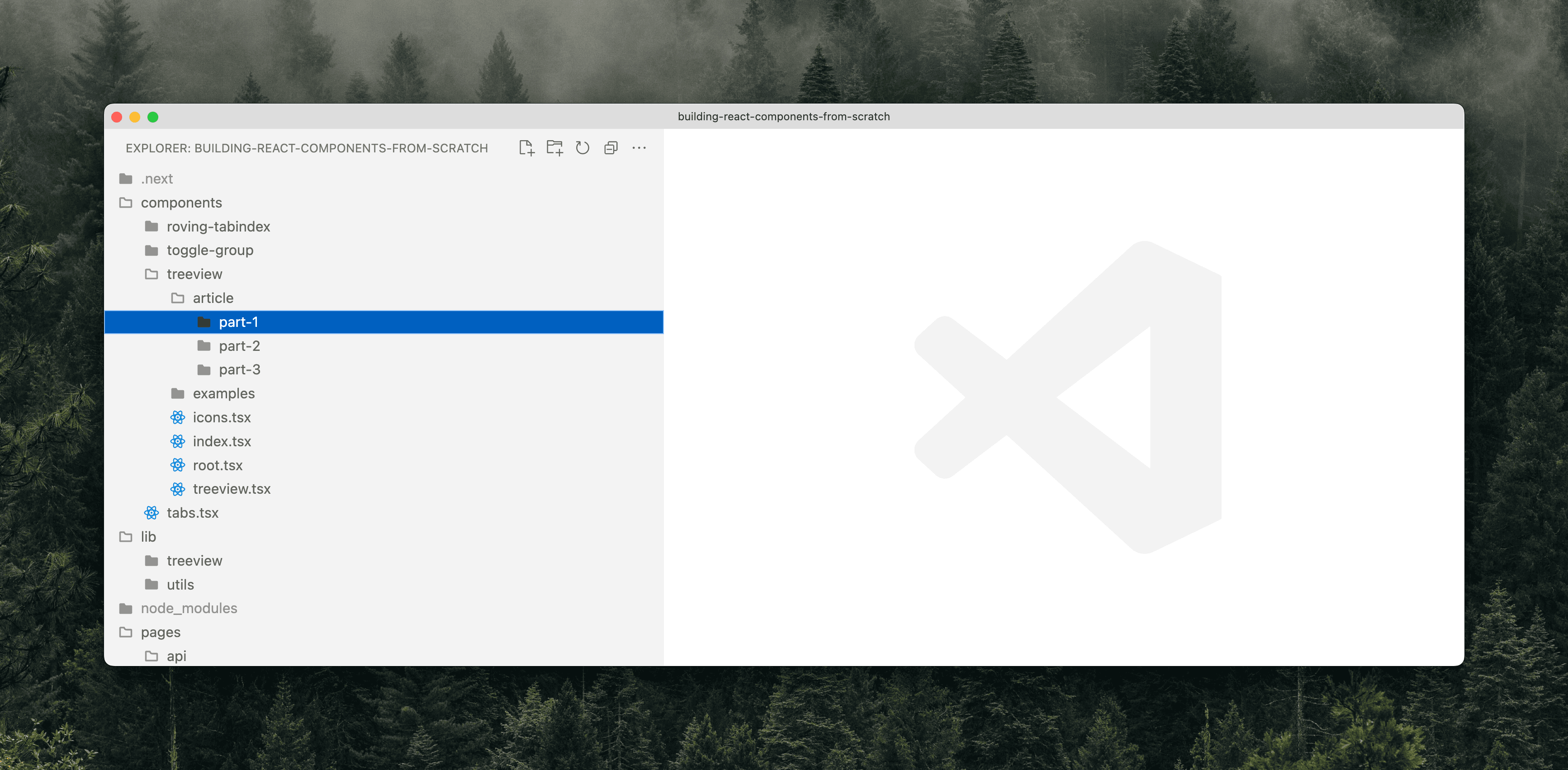1568x770 pixels.
Task: Expand the roving-tabindex folder
Action: tap(218, 227)
